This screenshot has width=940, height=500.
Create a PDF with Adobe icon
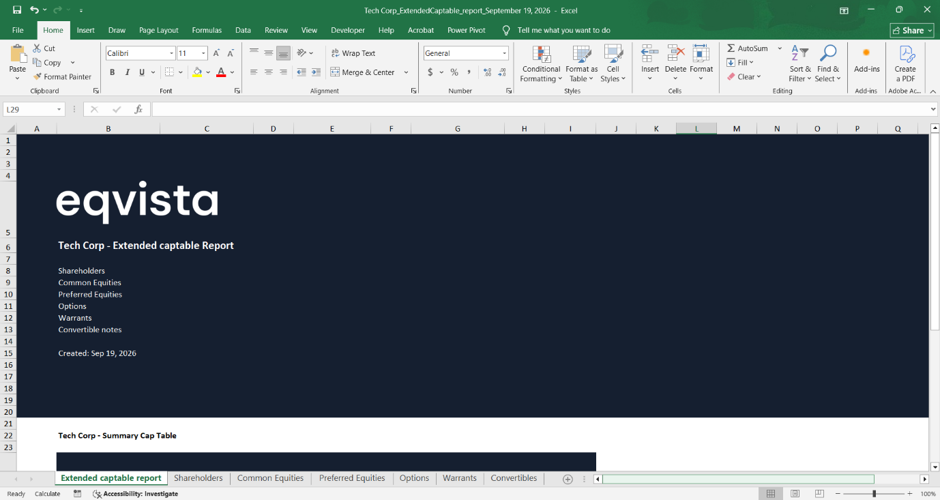(x=905, y=64)
